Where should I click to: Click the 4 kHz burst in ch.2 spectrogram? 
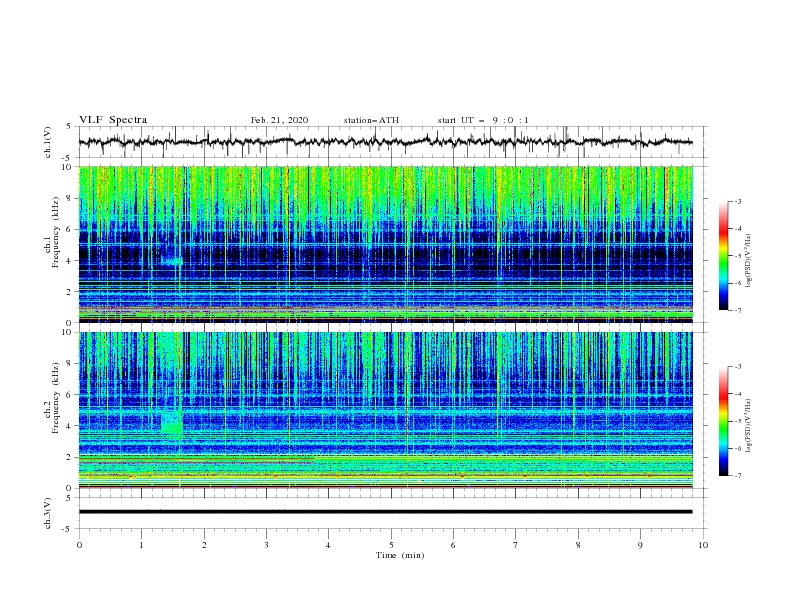click(172, 423)
